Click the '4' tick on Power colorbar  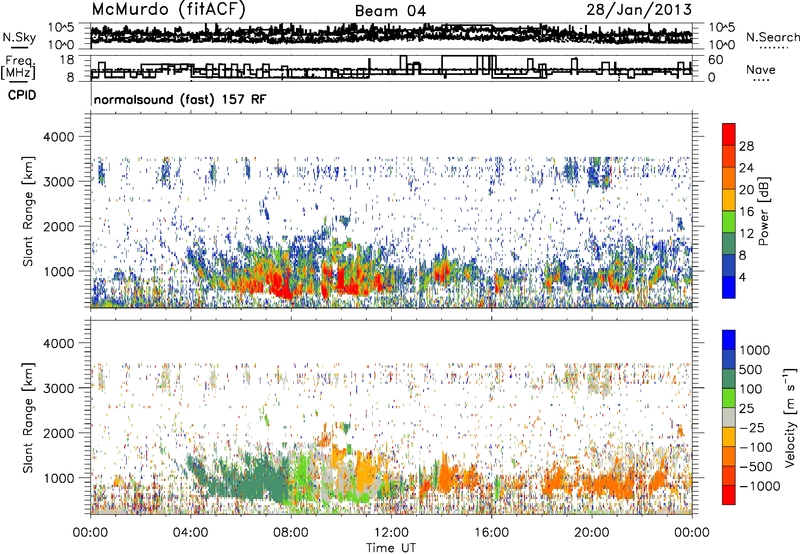[x=743, y=277]
